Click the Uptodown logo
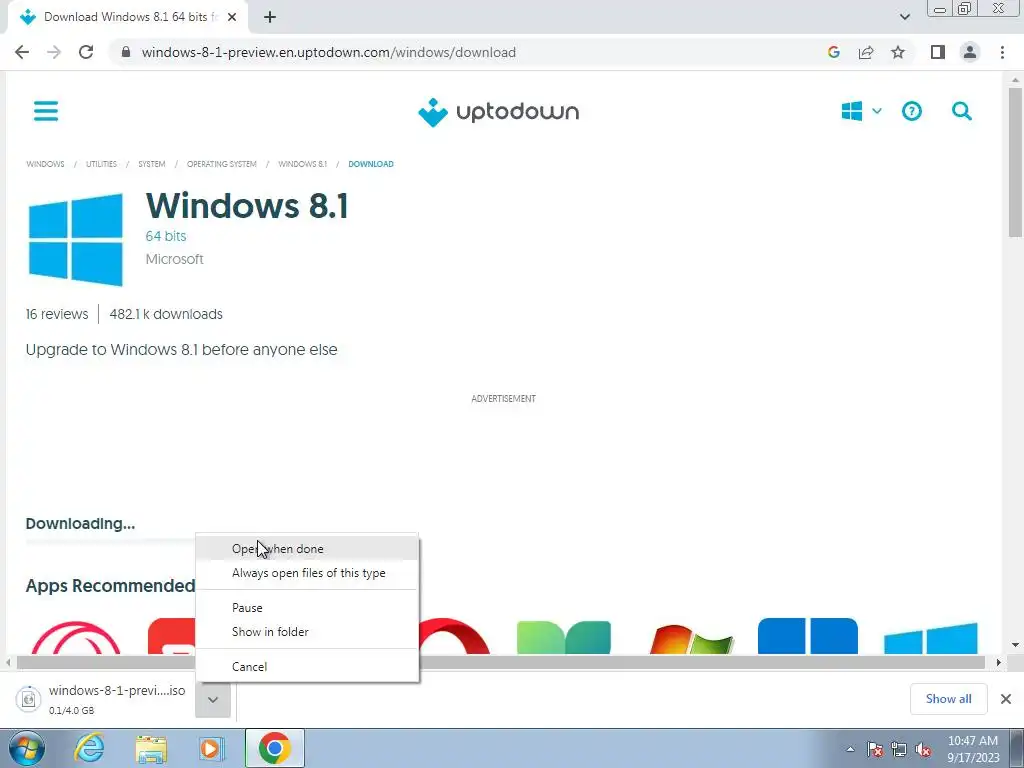The image size is (1024, 768). click(x=498, y=112)
